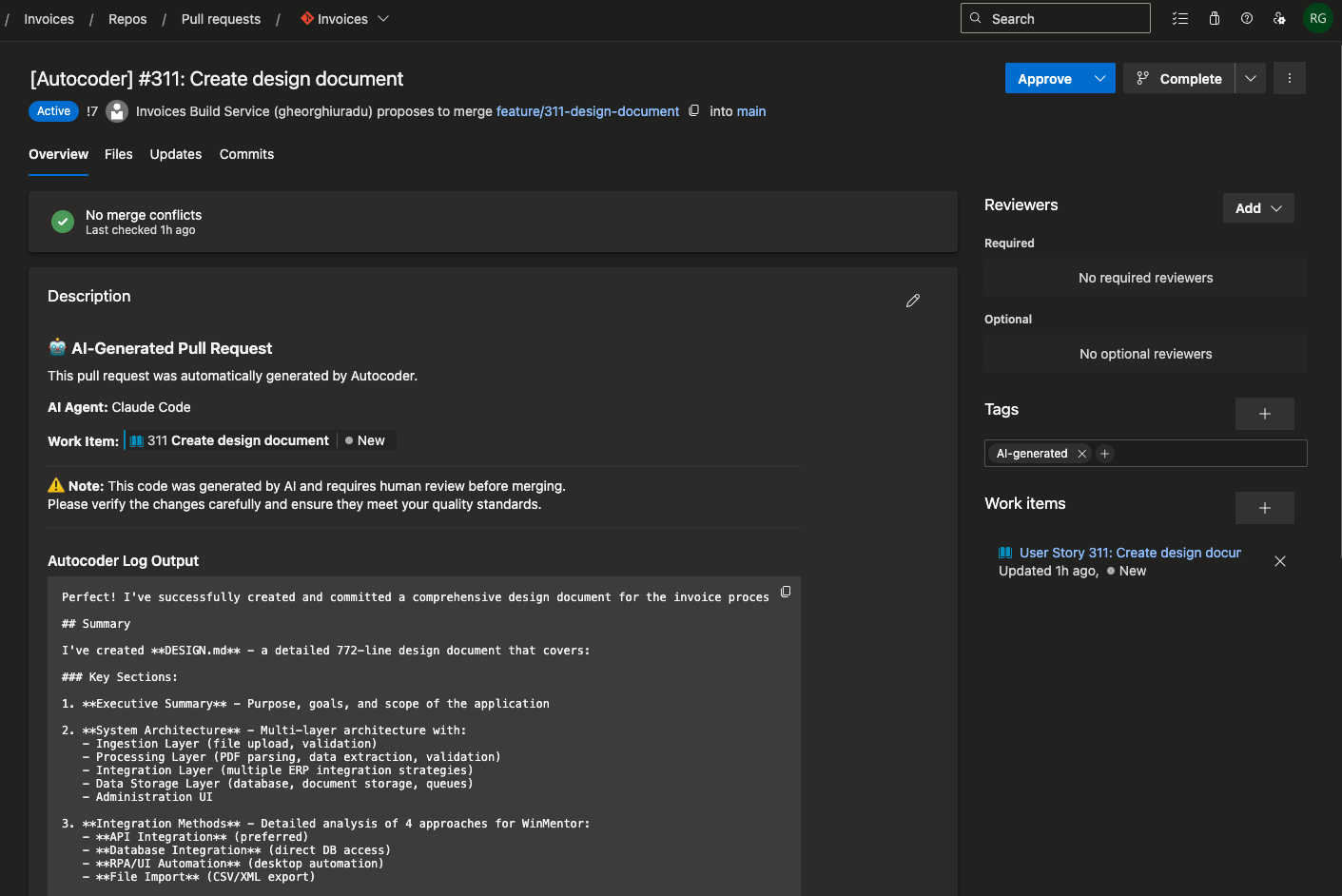Image resolution: width=1342 pixels, height=896 pixels.
Task: Copy the feature/311-design-document branch name
Action: coord(693,110)
